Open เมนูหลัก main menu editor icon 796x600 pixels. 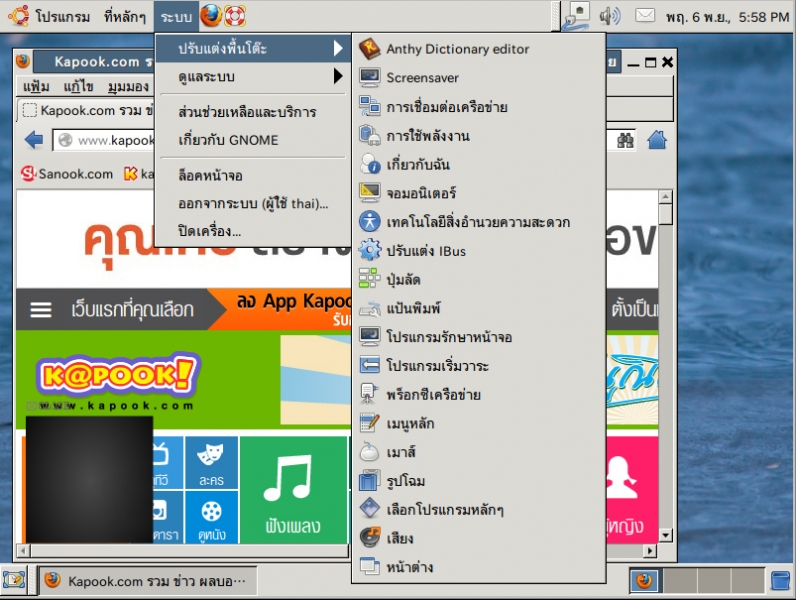[x=370, y=423]
